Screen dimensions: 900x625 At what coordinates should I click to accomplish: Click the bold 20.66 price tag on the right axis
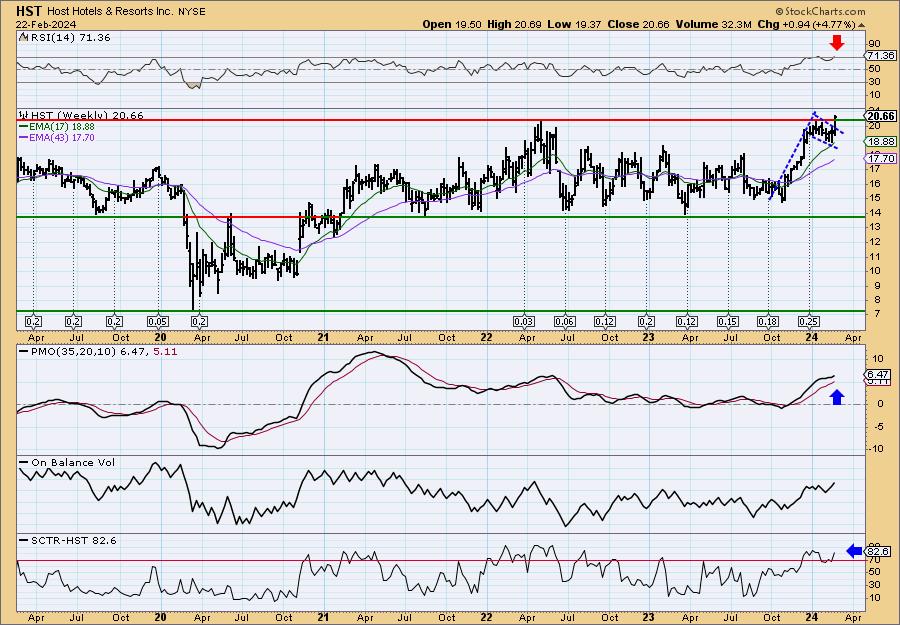880,117
